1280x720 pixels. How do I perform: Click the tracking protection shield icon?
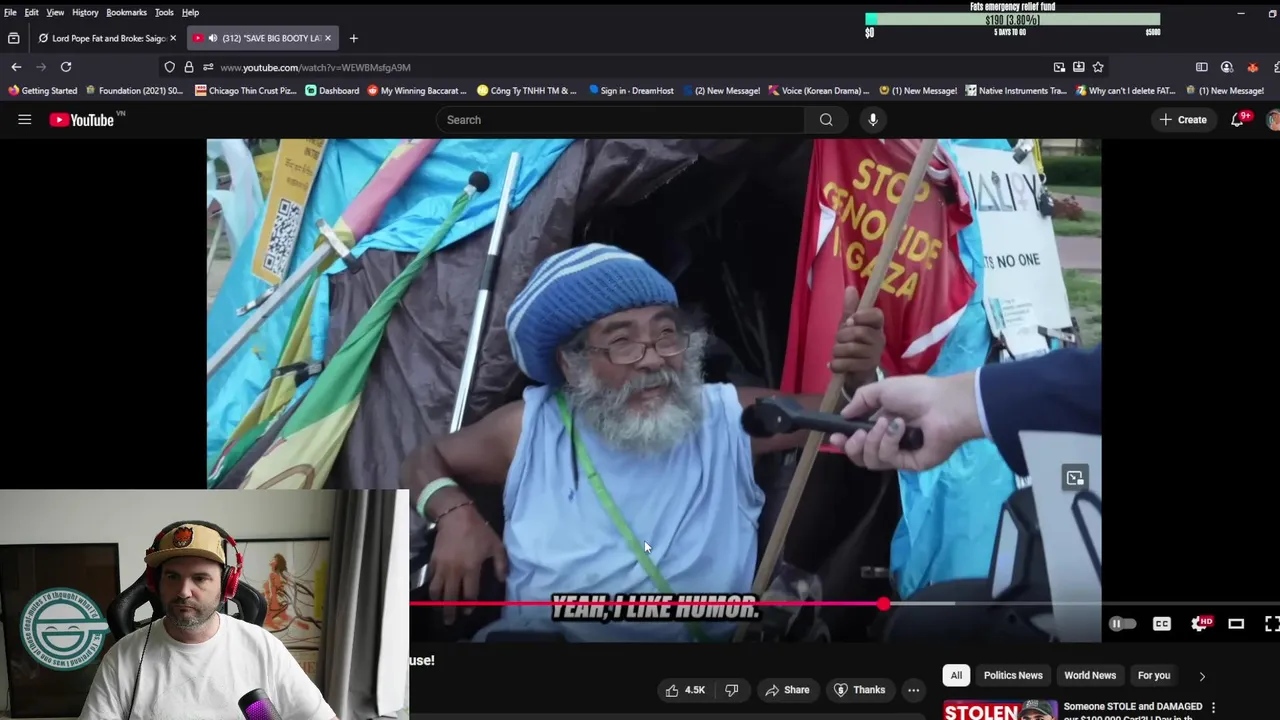coord(170,67)
